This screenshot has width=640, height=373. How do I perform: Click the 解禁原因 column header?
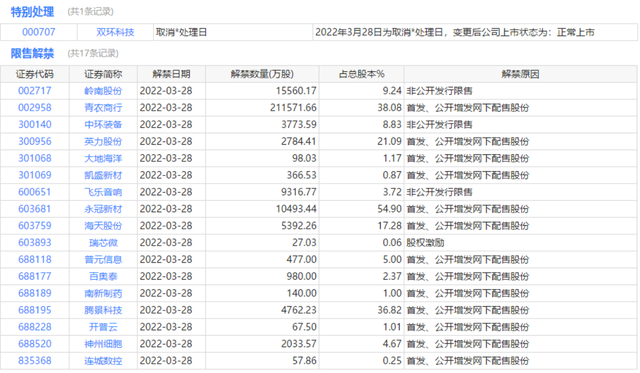point(520,74)
